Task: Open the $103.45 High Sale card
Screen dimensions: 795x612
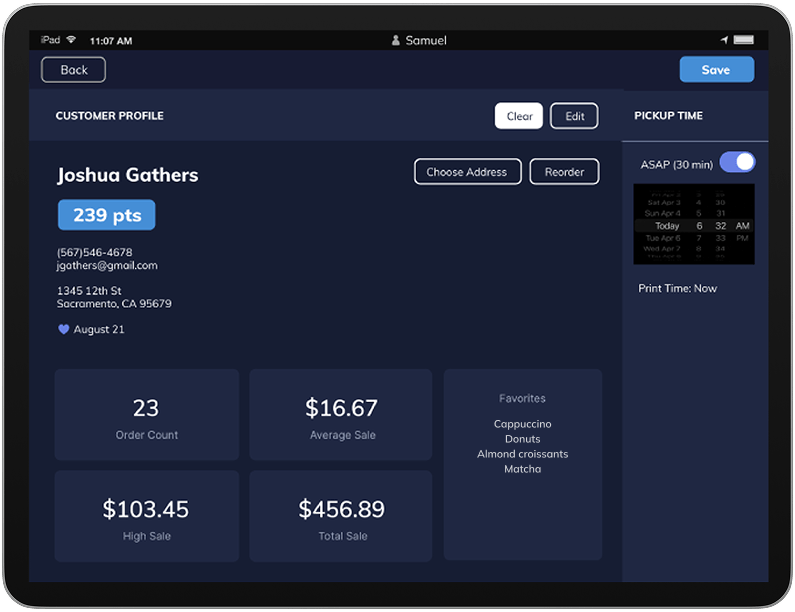Action: coord(147,516)
